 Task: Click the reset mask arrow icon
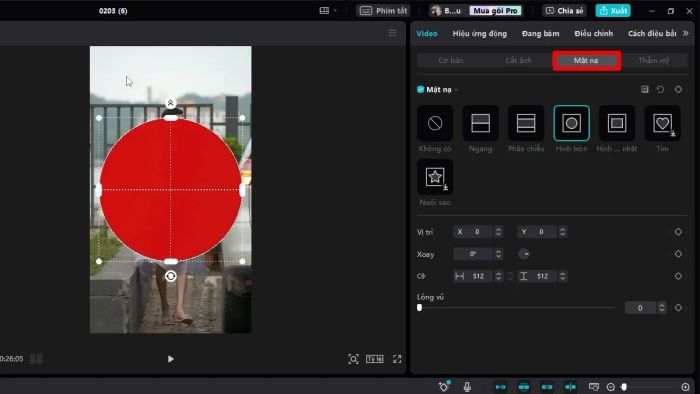click(660, 90)
